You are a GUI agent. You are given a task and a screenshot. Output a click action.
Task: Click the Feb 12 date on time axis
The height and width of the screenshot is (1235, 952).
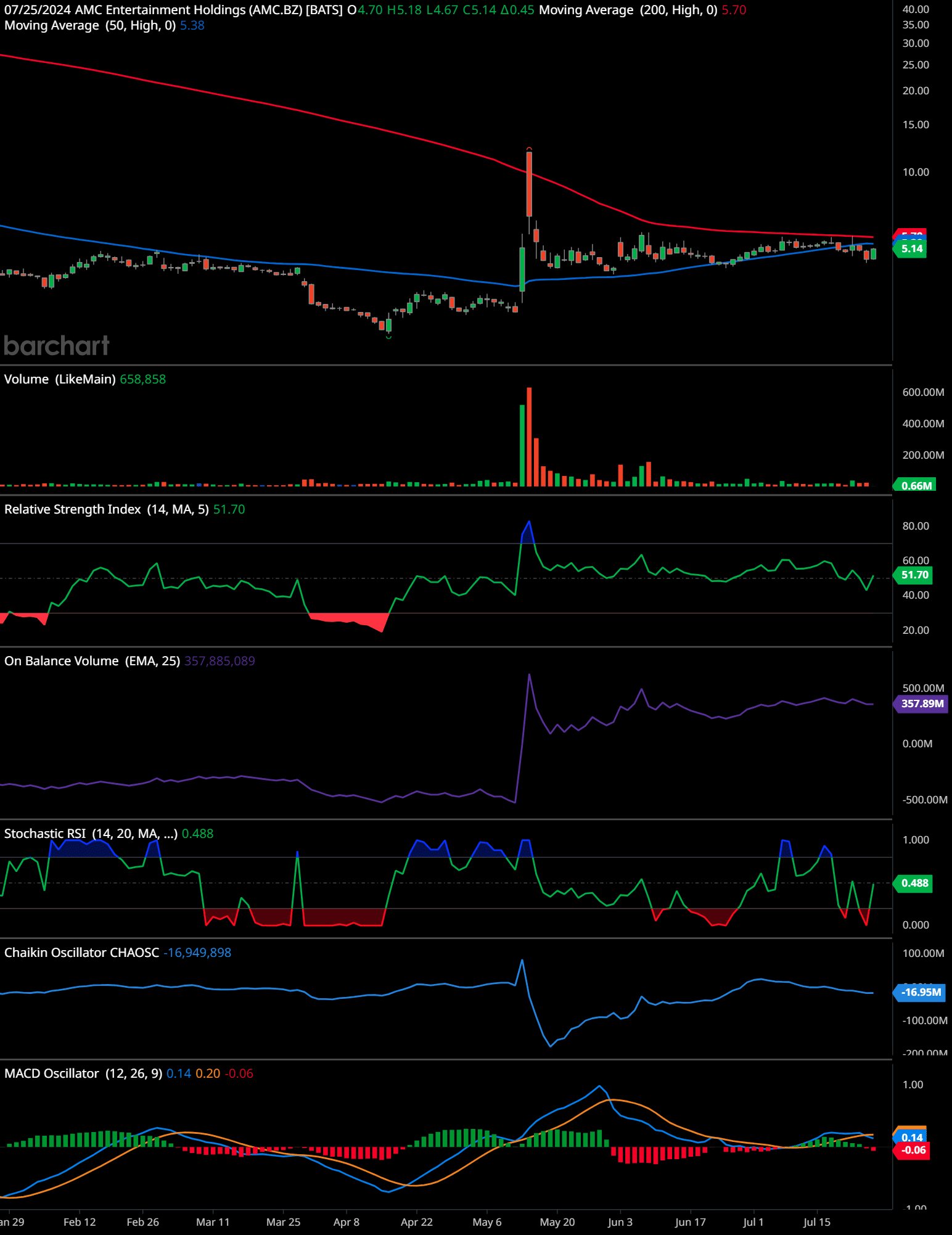pos(80,1222)
